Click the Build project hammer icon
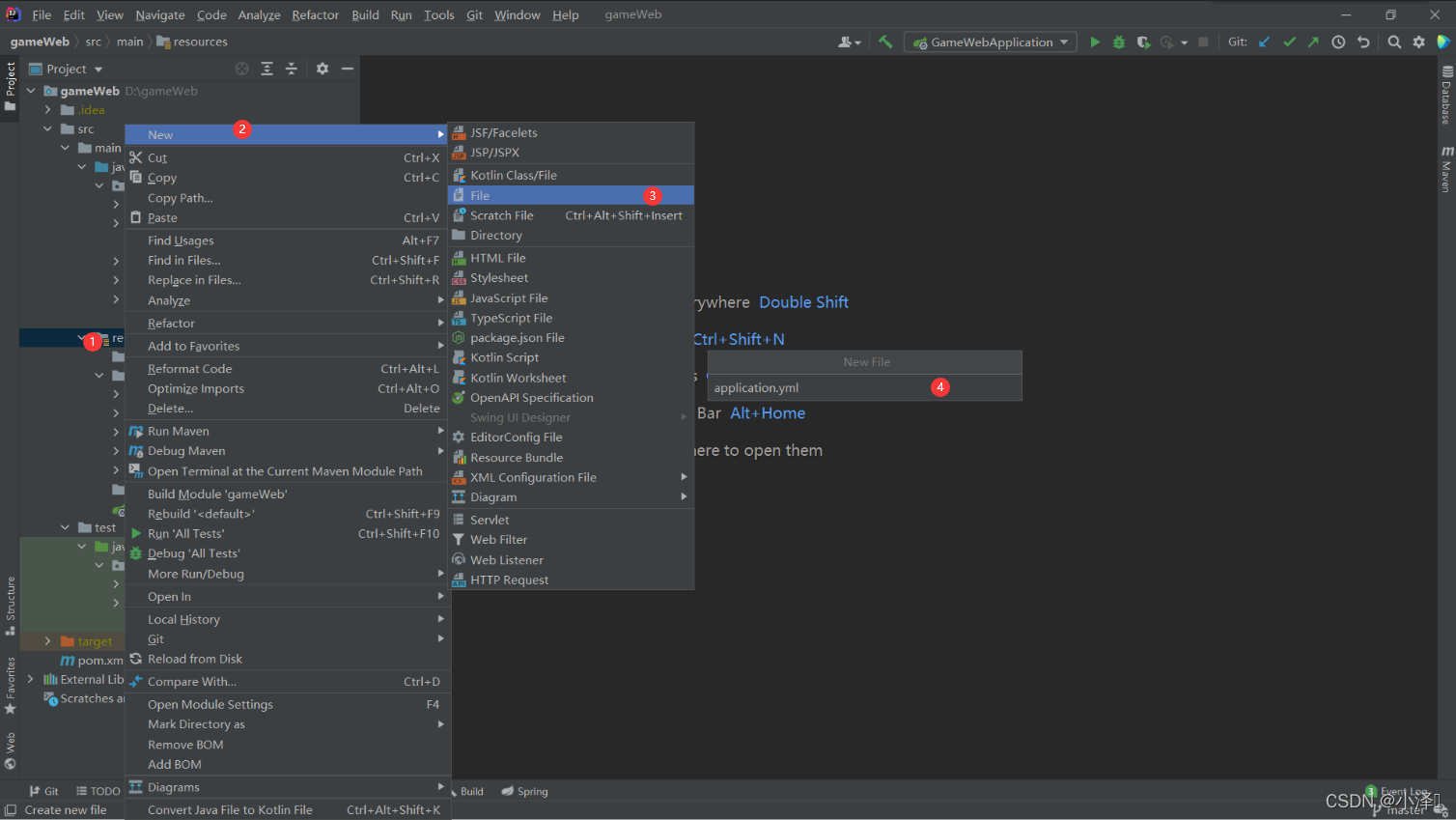The image size is (1456, 820). (884, 42)
